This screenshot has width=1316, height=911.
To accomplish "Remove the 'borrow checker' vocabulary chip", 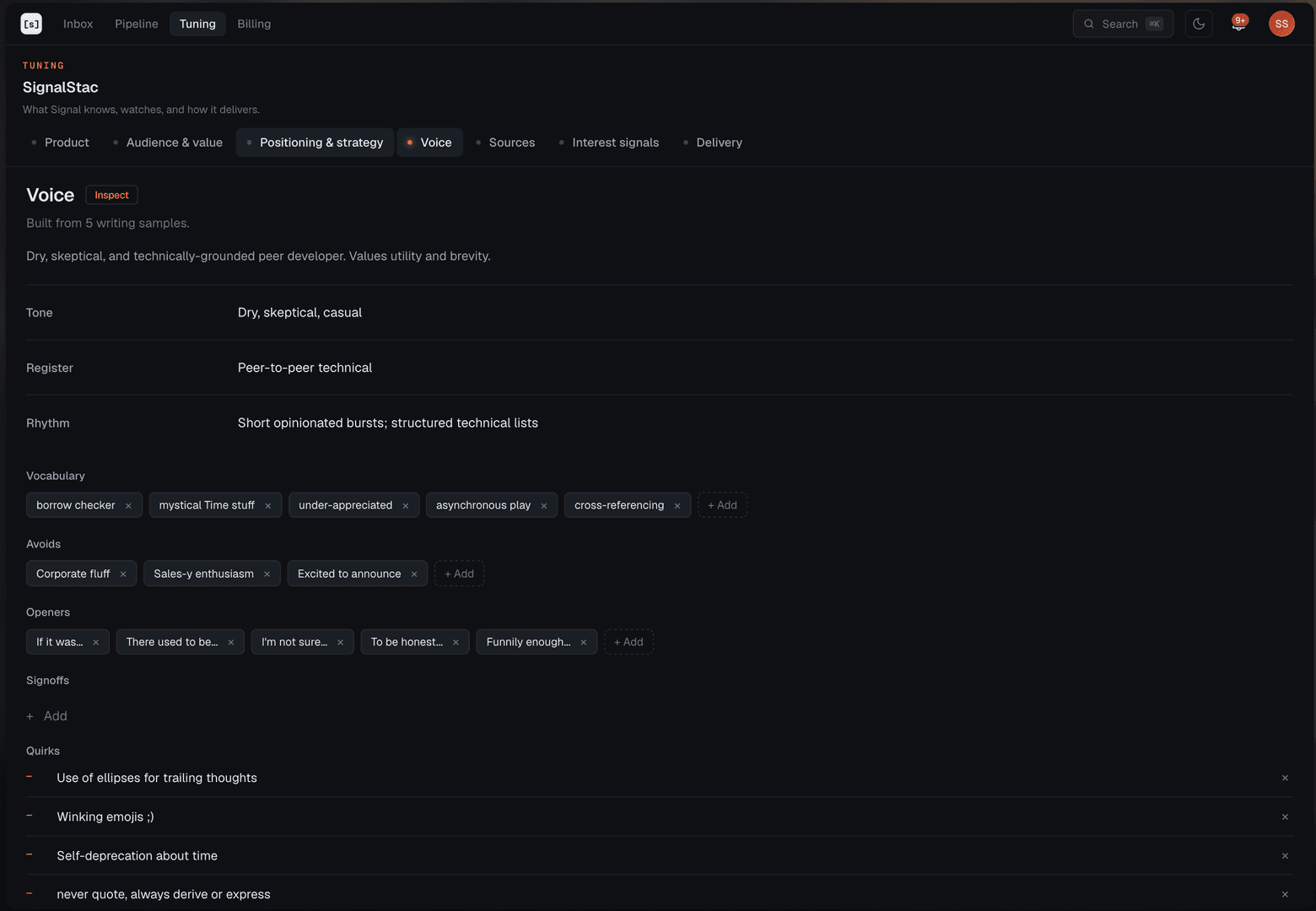I will (128, 506).
